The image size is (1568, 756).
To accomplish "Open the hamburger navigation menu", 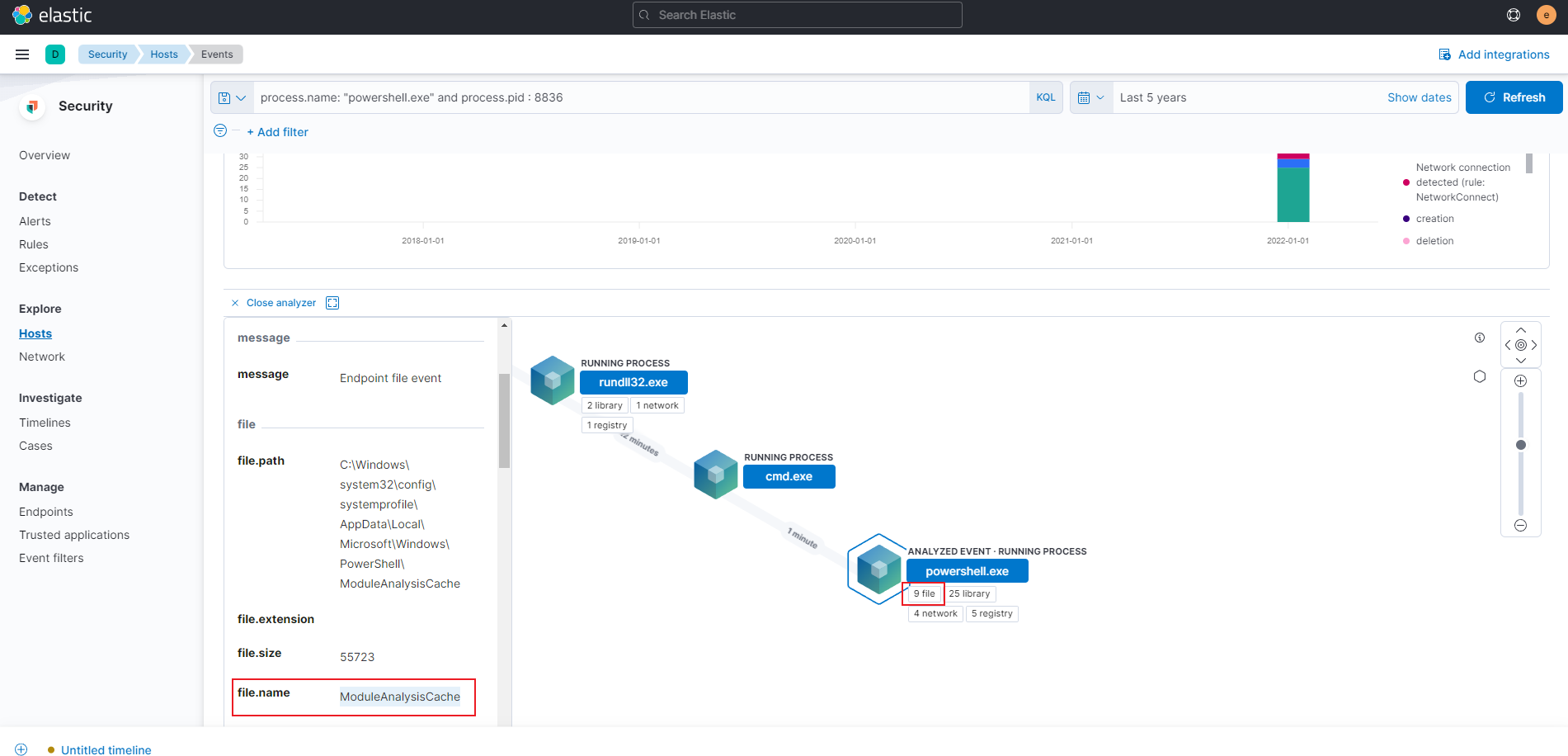I will 22,54.
